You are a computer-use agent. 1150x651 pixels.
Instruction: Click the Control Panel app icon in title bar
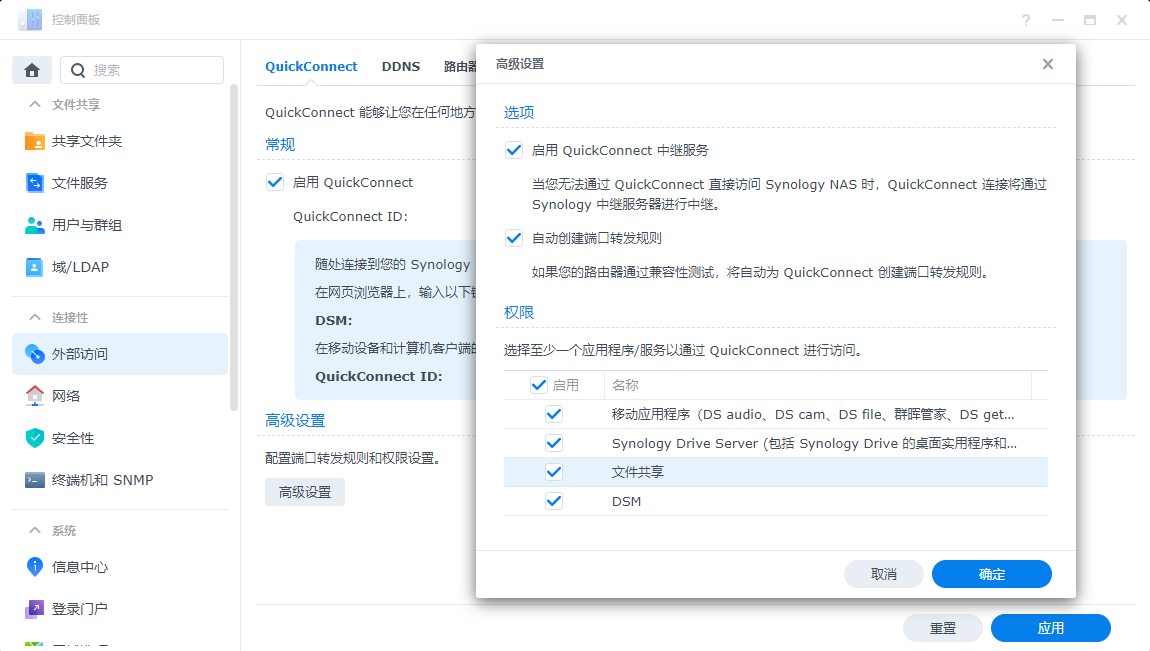(30, 20)
